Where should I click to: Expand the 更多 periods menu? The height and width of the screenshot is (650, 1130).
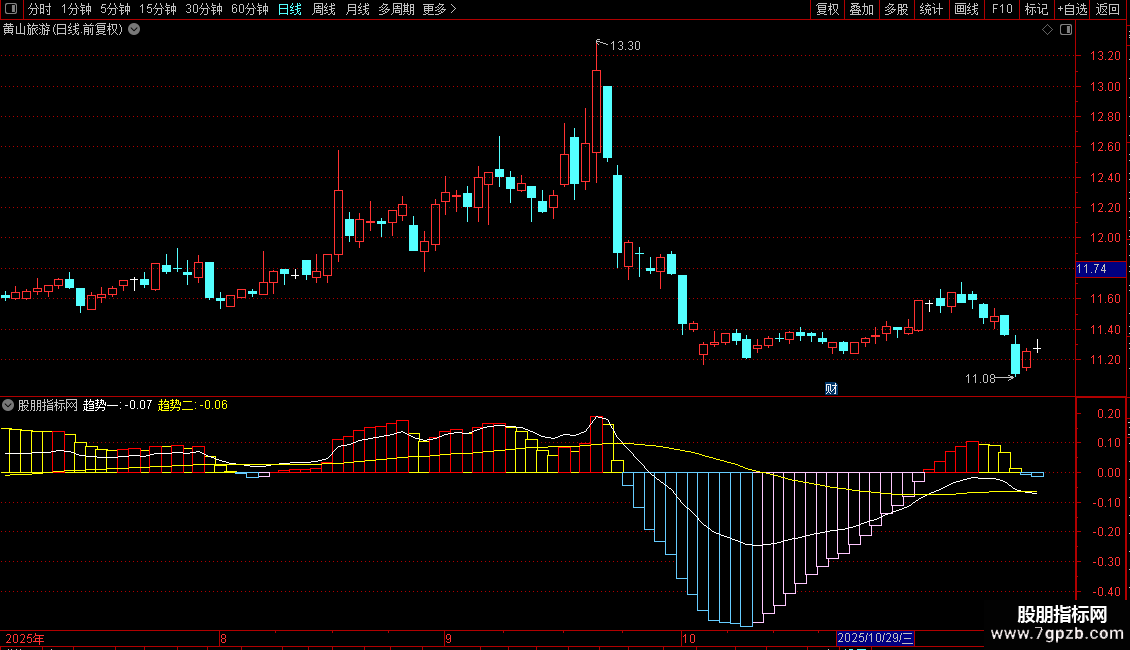coord(440,9)
